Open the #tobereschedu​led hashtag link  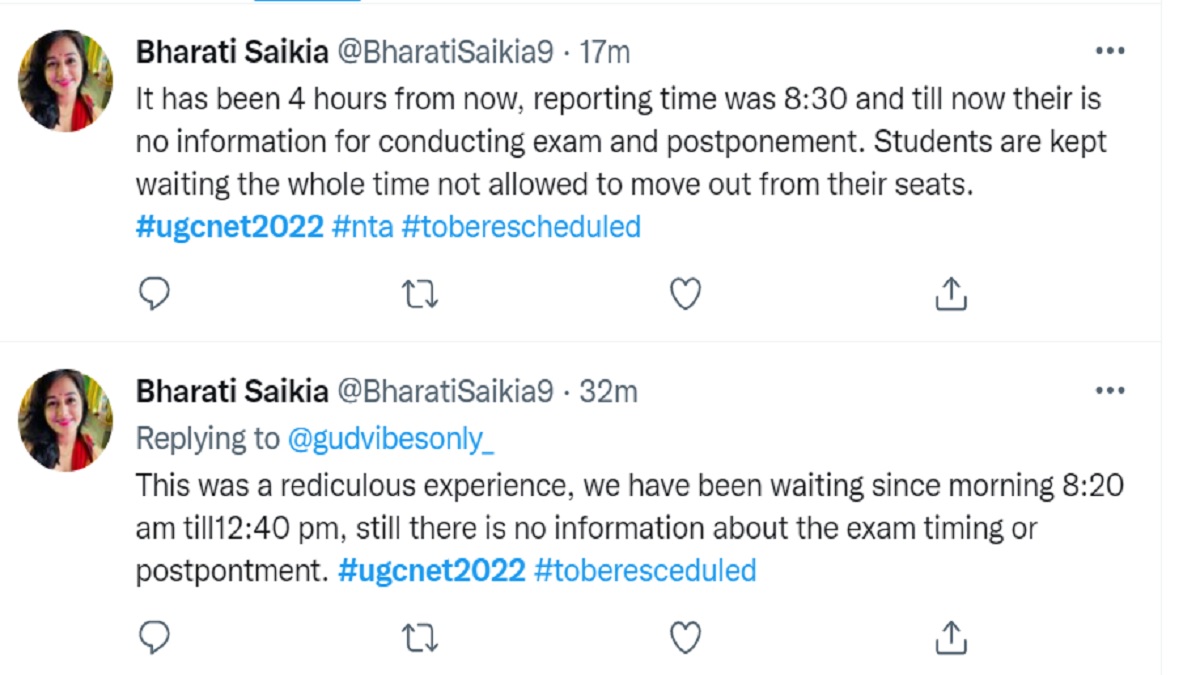click(520, 227)
